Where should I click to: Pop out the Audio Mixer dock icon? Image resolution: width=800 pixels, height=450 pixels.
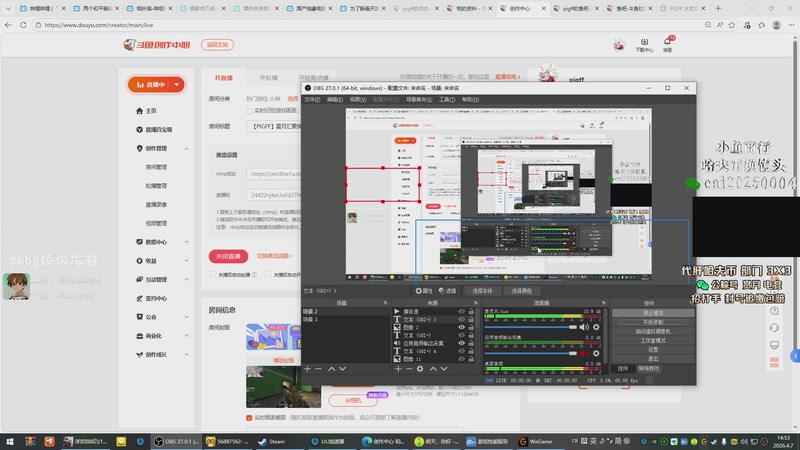(604, 303)
